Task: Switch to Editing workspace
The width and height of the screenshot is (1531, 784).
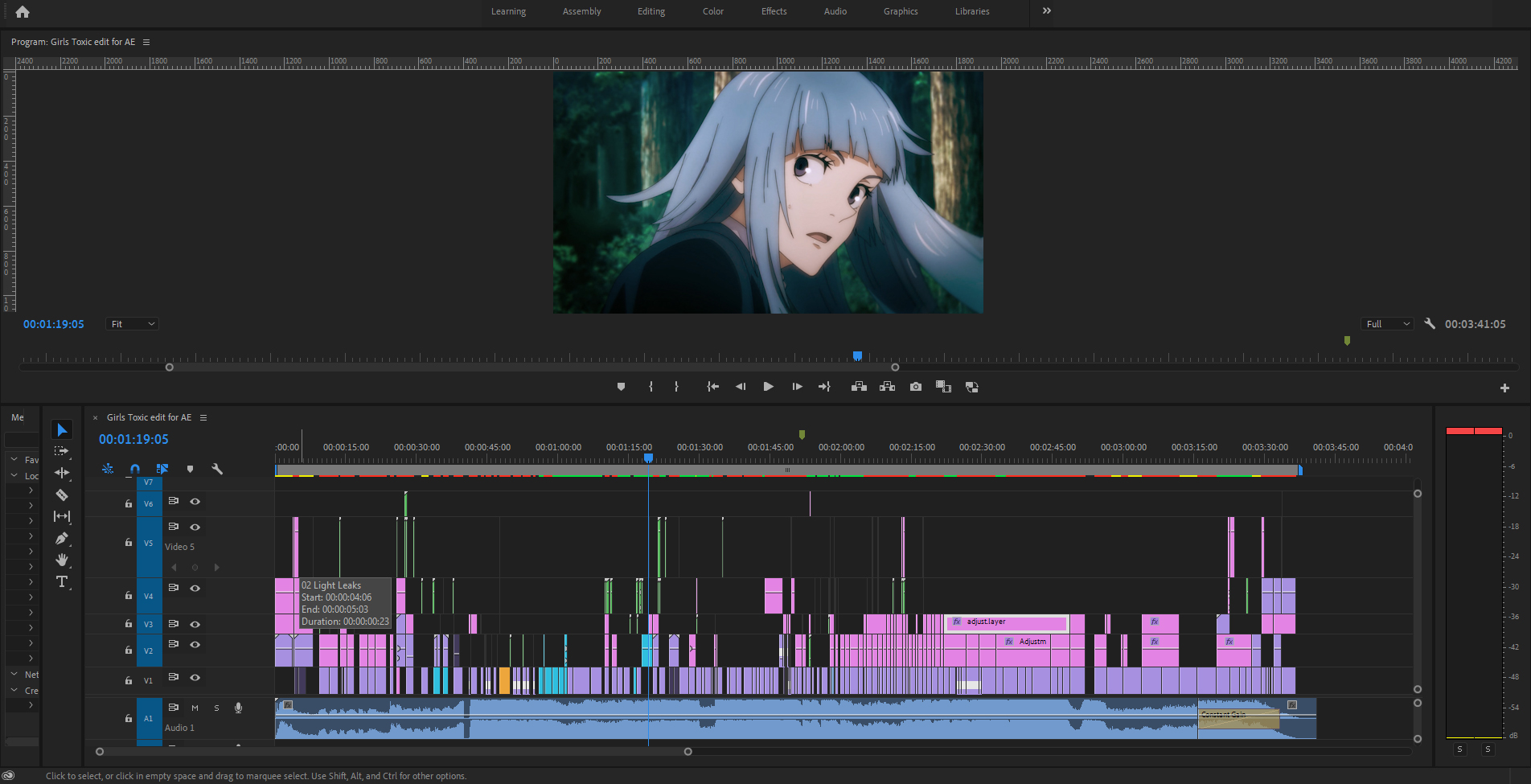Action: 651,11
